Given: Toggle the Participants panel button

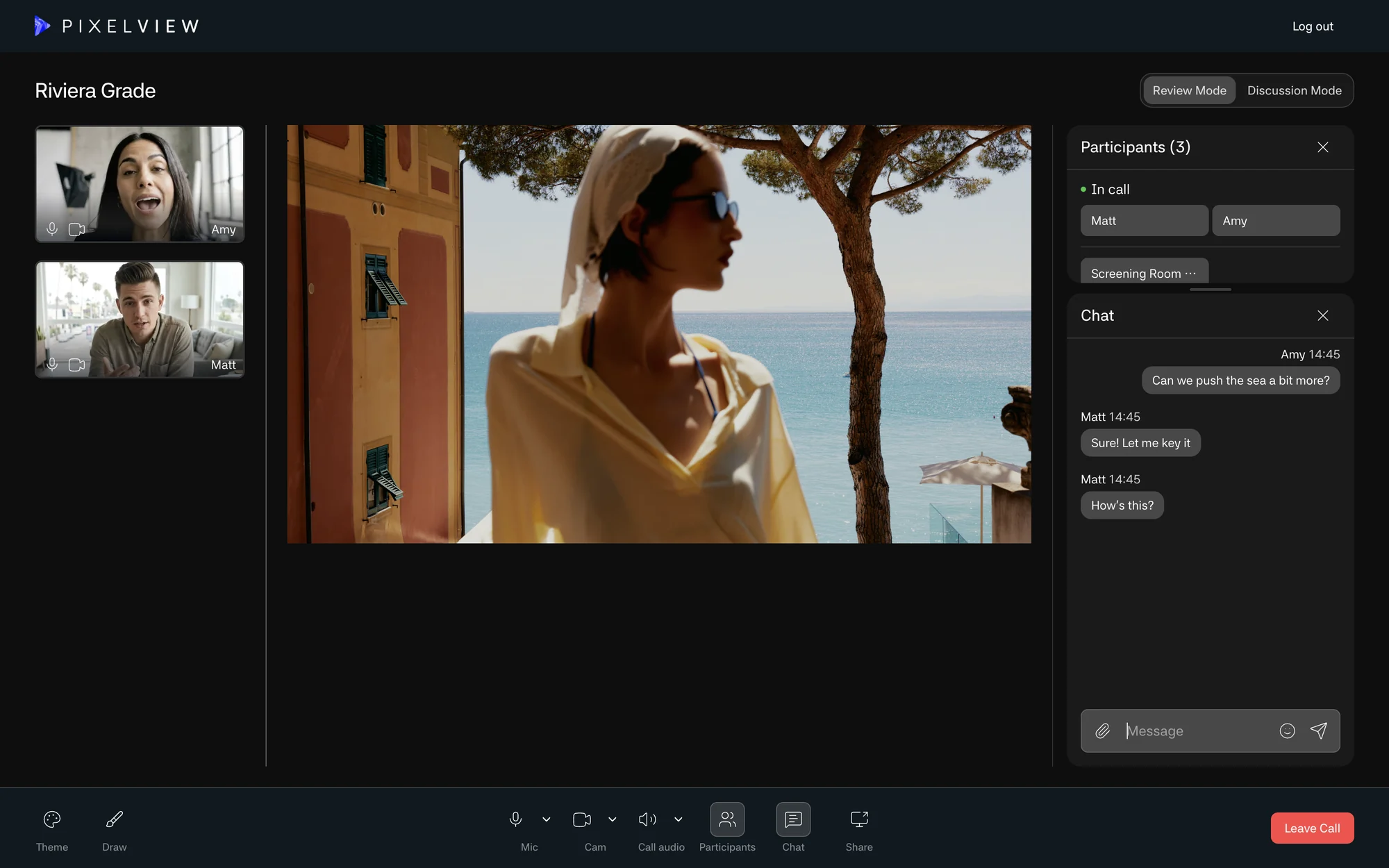Looking at the screenshot, I should click(727, 819).
